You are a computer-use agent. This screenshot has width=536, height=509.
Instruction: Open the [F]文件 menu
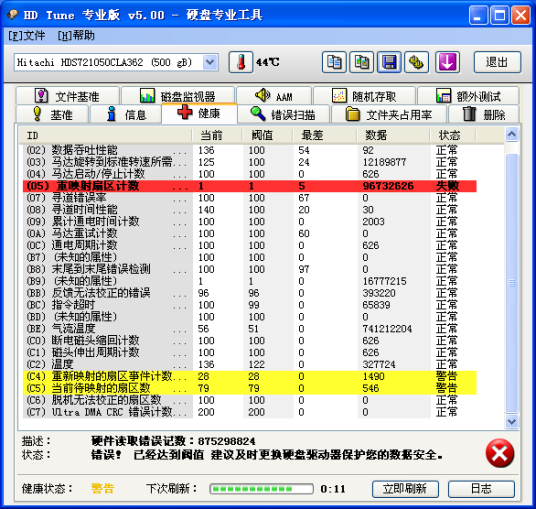pos(26,36)
